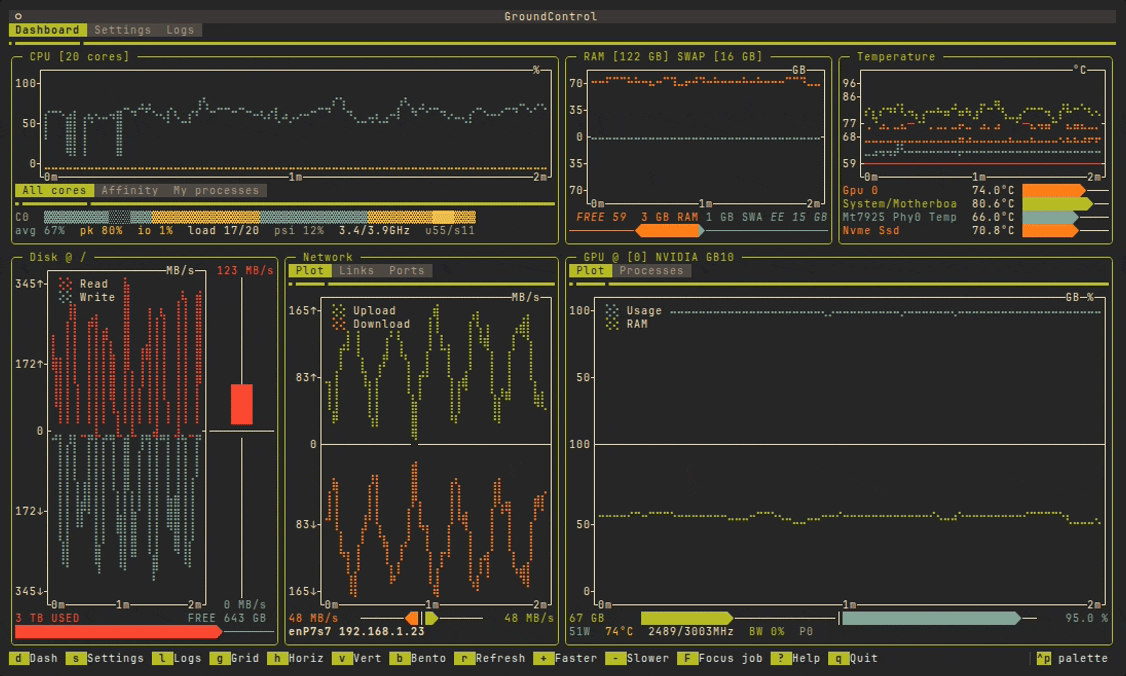The width and height of the screenshot is (1126, 676).
Task: Activate the Bento layout in the footer
Action: (417, 658)
